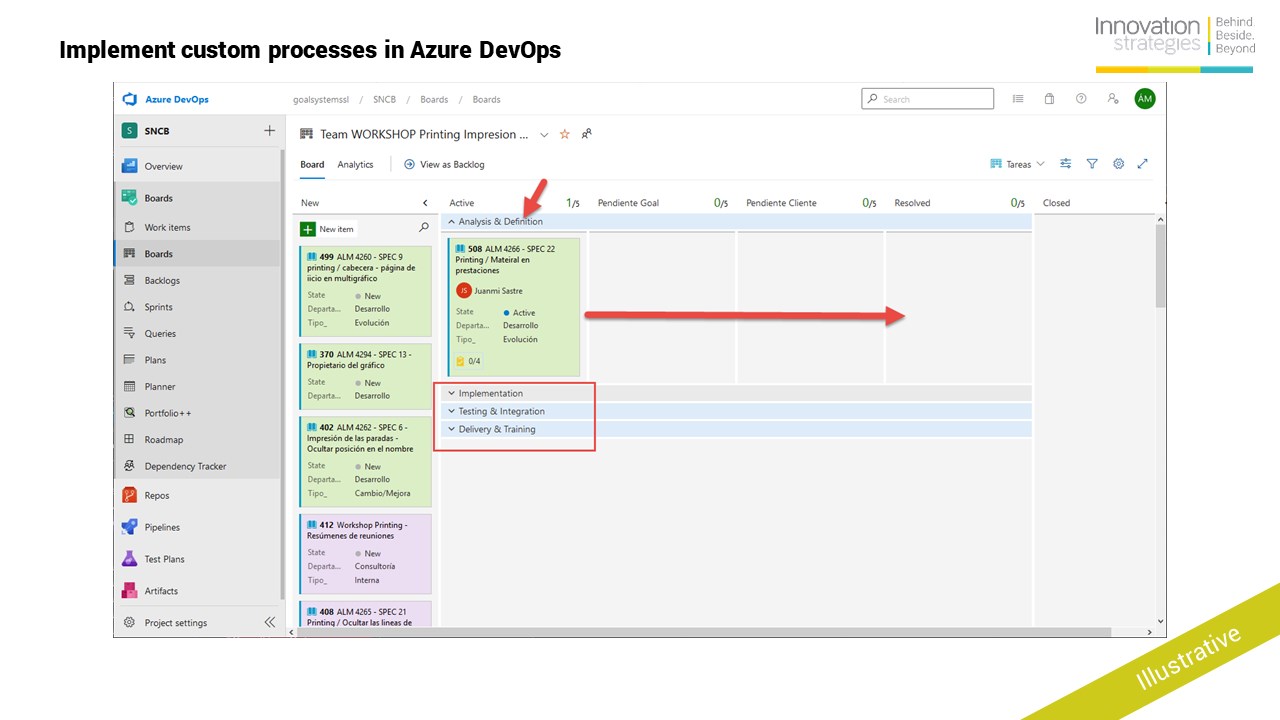Open card 508 ALM 4266 - SPEC 22

[514, 307]
